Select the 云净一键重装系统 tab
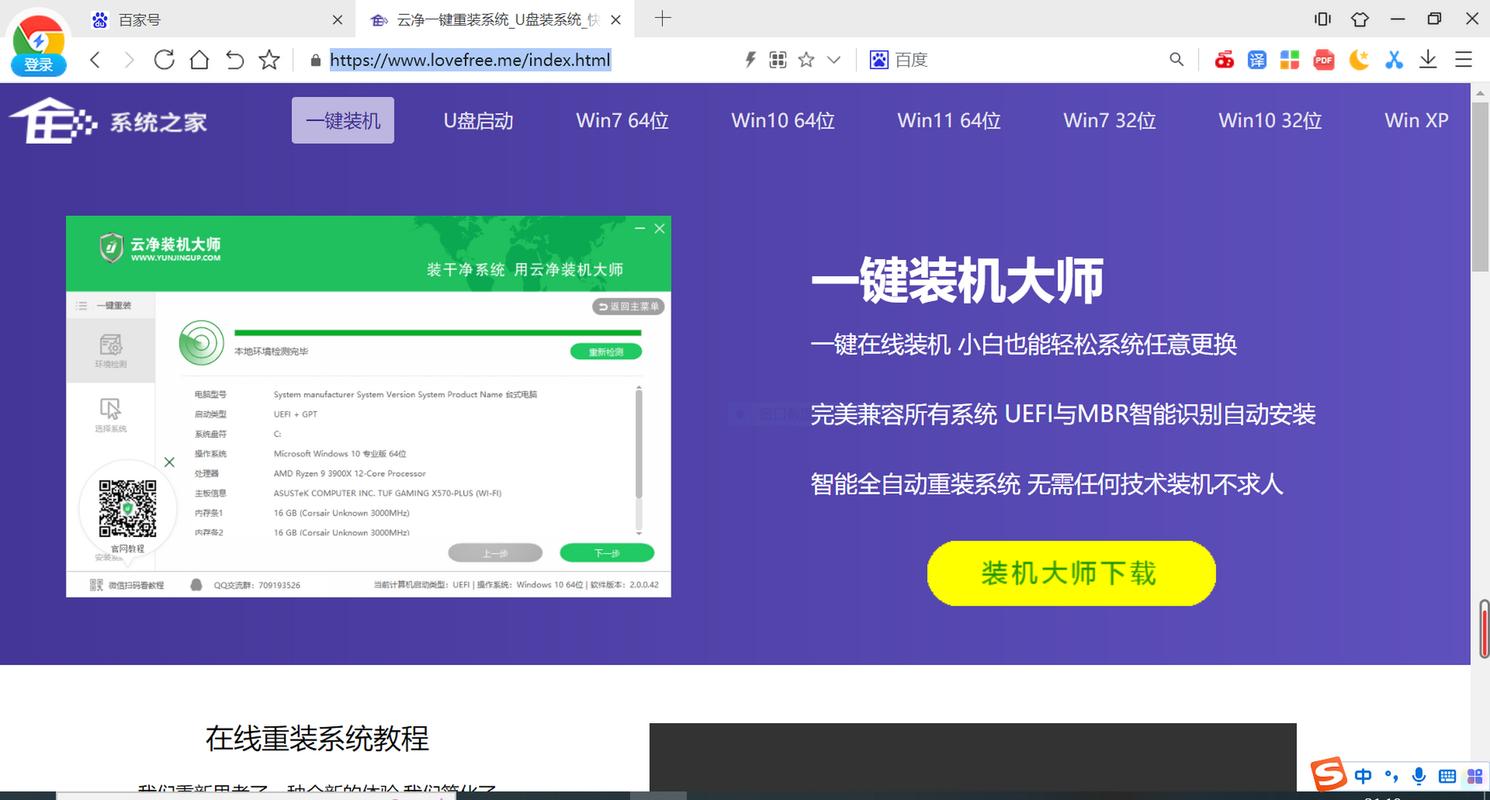Viewport: 1490px width, 800px height. 495,19
